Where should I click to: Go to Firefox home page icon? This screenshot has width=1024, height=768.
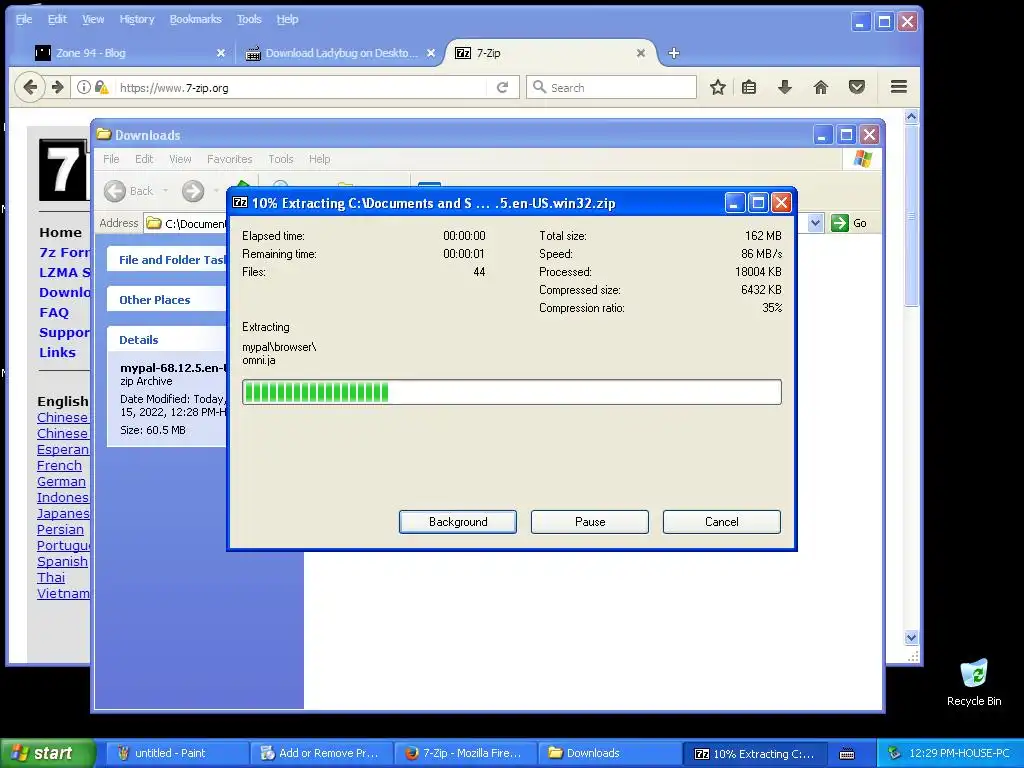821,87
